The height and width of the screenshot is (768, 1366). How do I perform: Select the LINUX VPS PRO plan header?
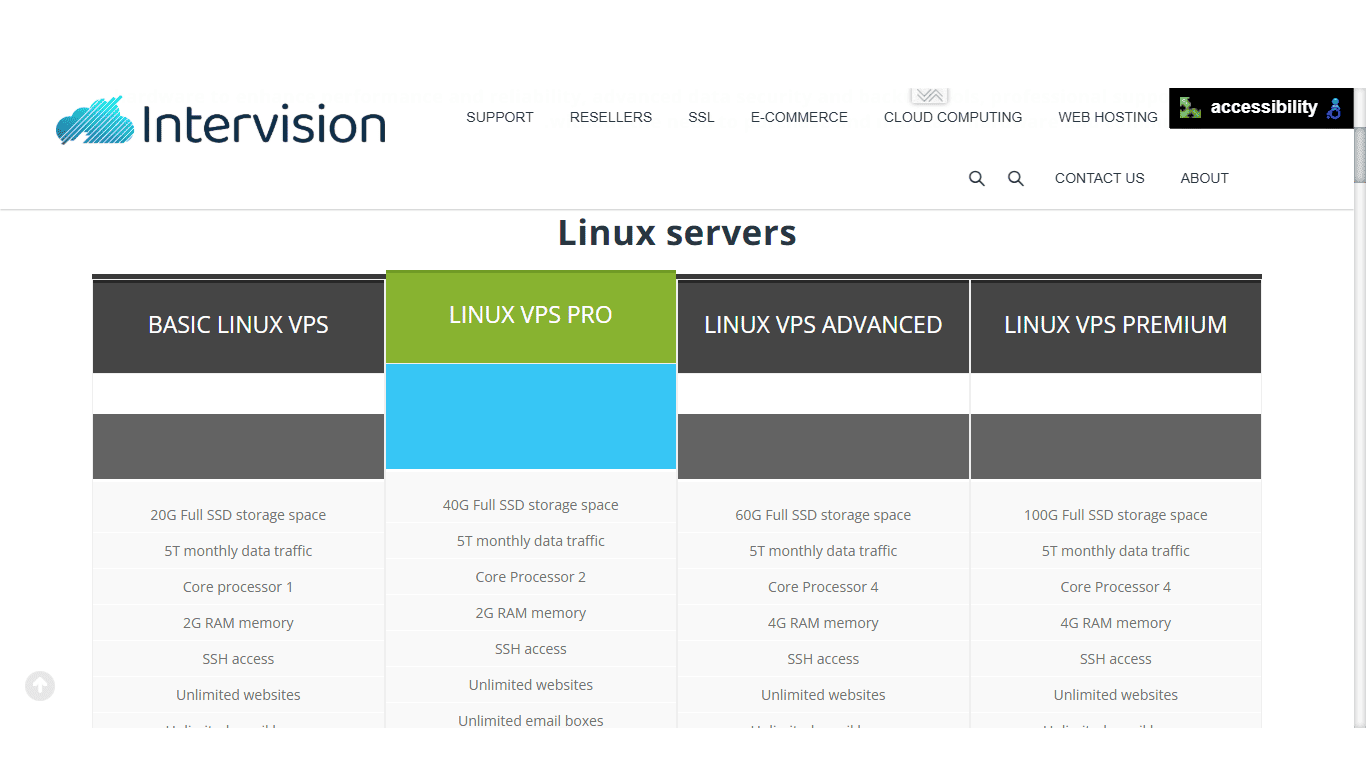[531, 316]
